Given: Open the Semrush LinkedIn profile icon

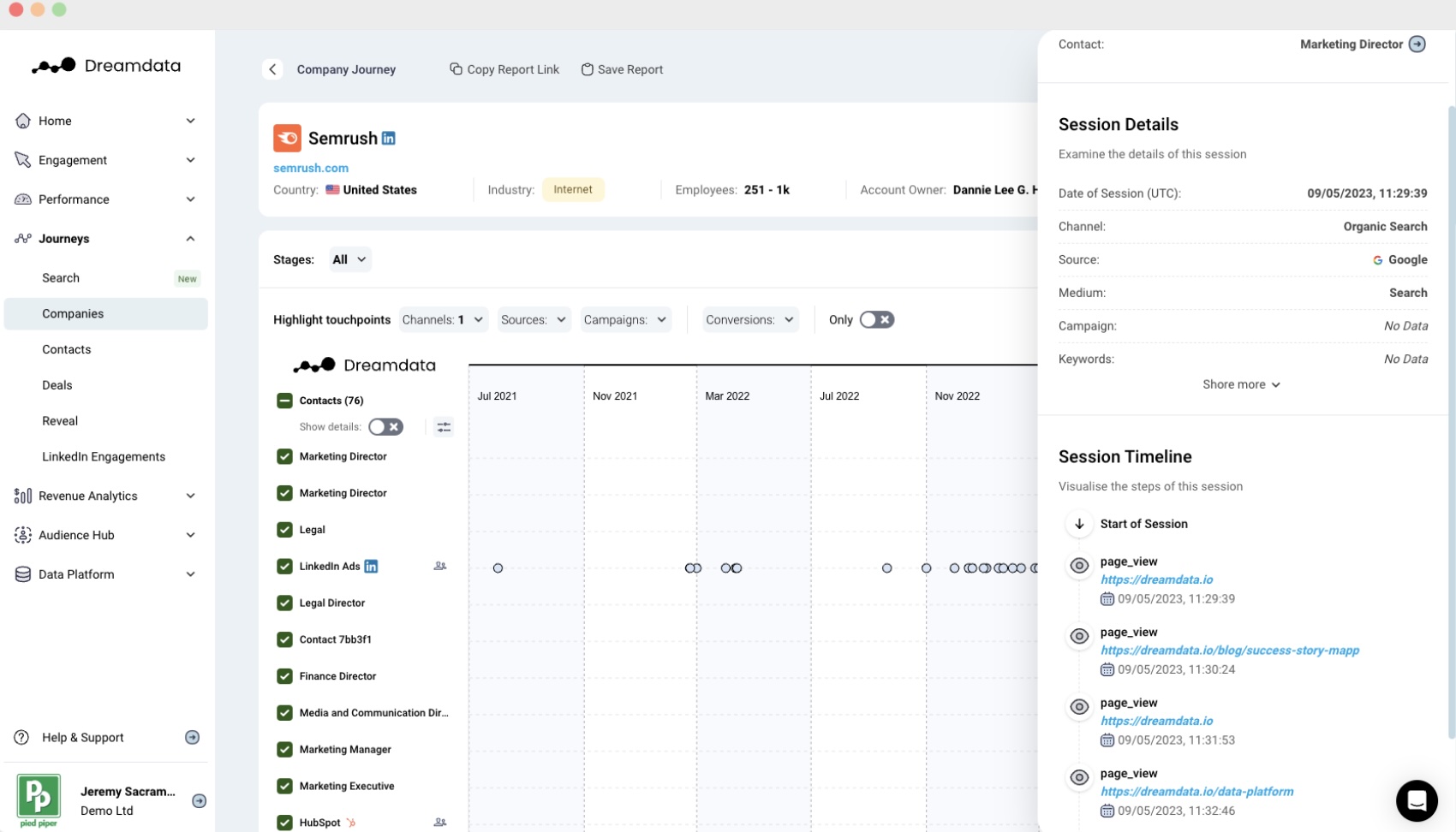Looking at the screenshot, I should [389, 138].
